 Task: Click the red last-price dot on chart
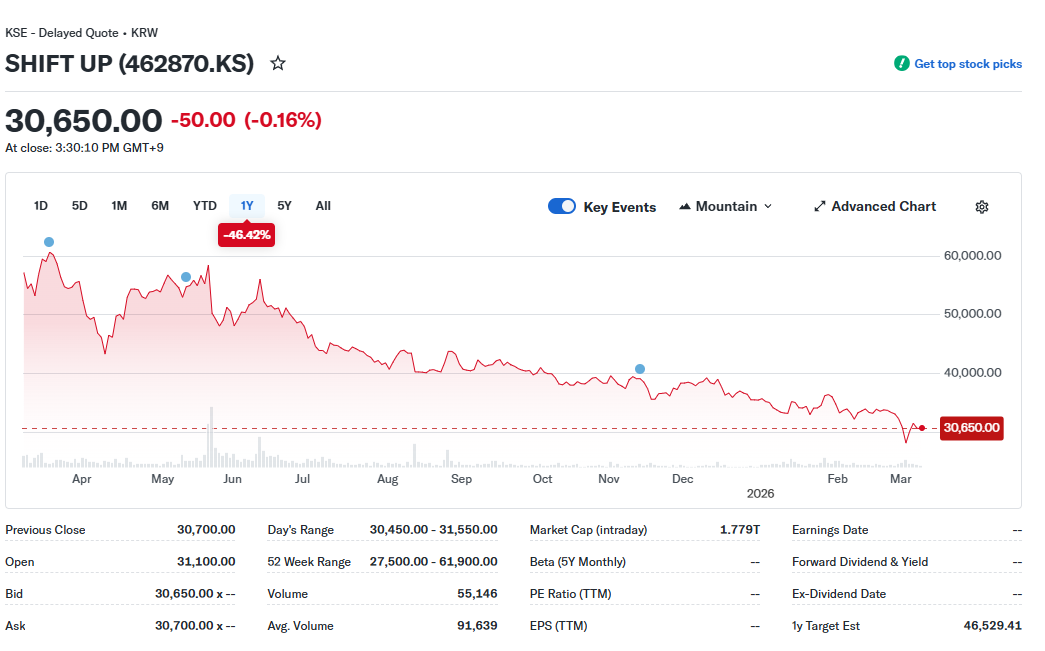[922, 428]
